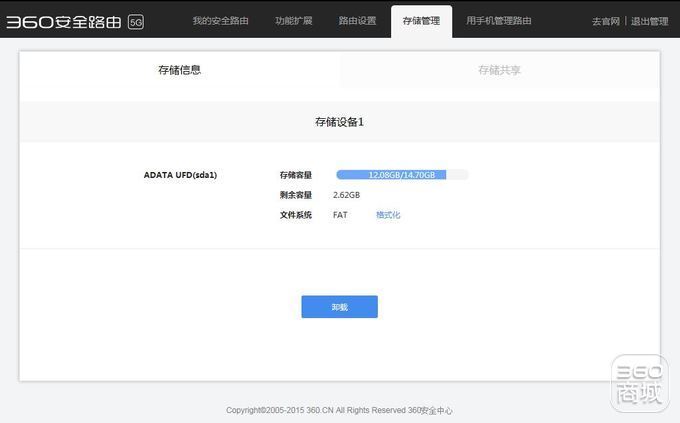Go to the official site via 去官网
The width and height of the screenshot is (680, 423).
(x=605, y=21)
